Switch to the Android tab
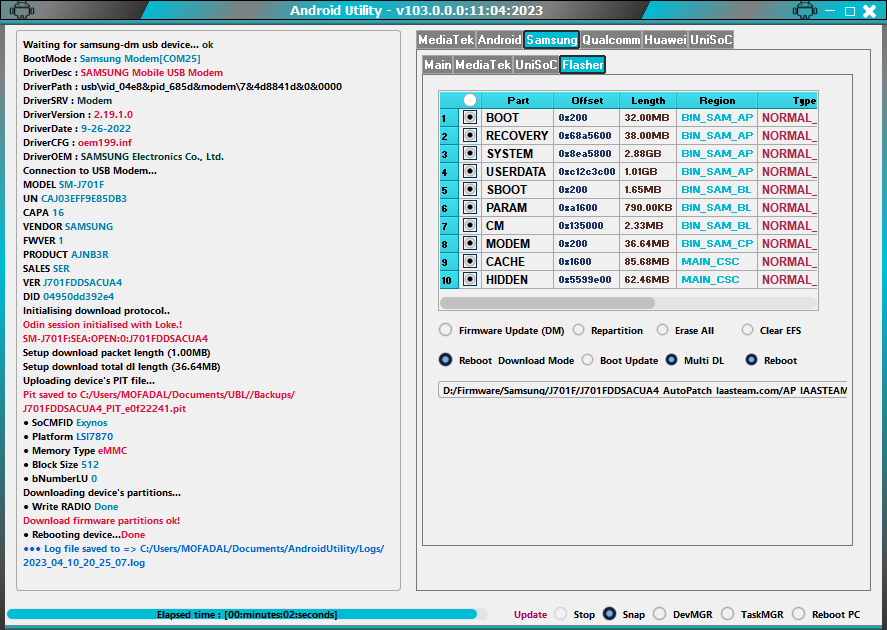The height and width of the screenshot is (630, 887). pyautogui.click(x=500, y=40)
